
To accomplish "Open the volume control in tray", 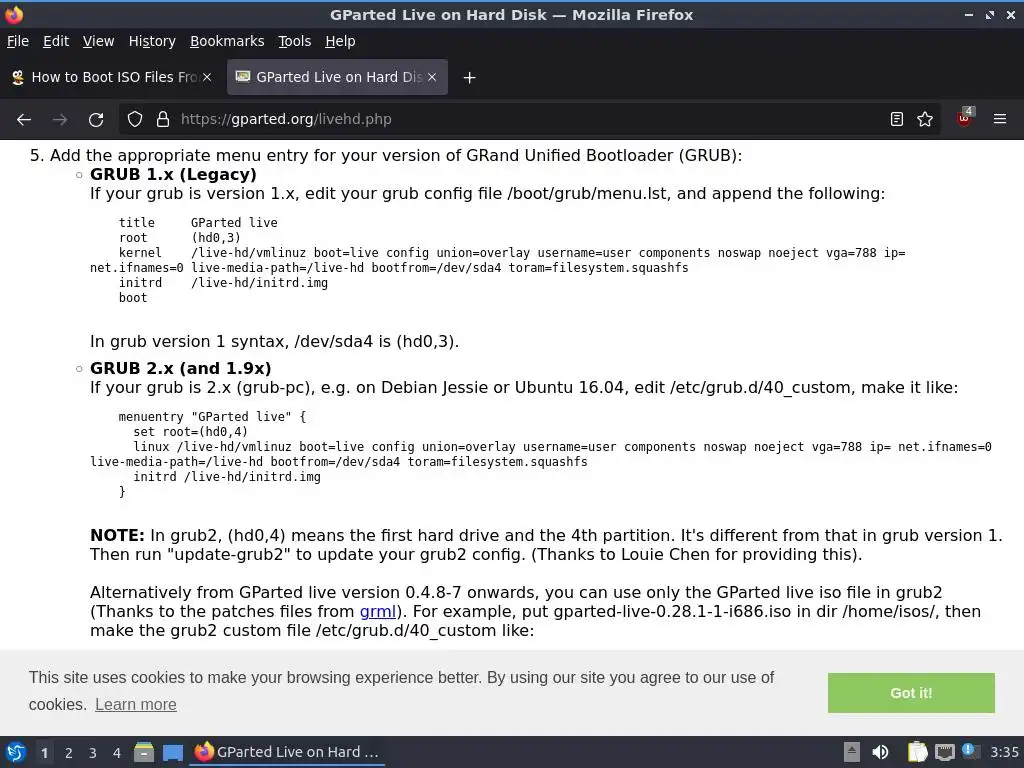I will (x=880, y=752).
